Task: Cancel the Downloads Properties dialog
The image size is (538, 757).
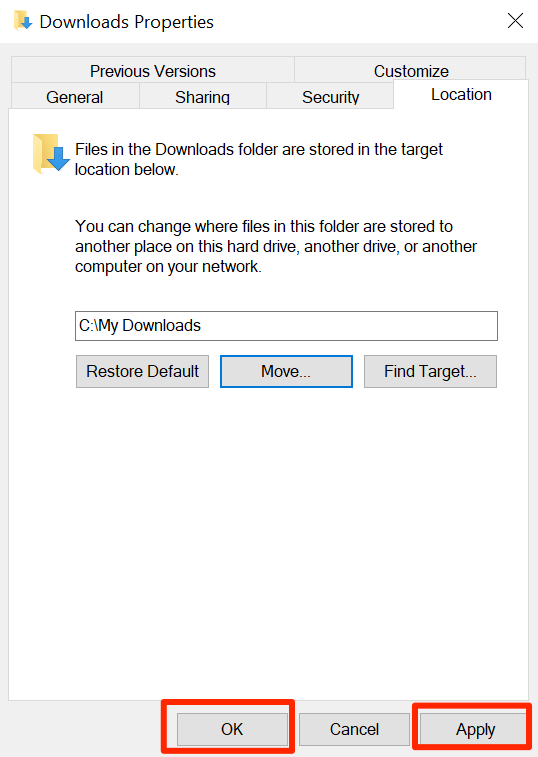Action: pos(354,729)
